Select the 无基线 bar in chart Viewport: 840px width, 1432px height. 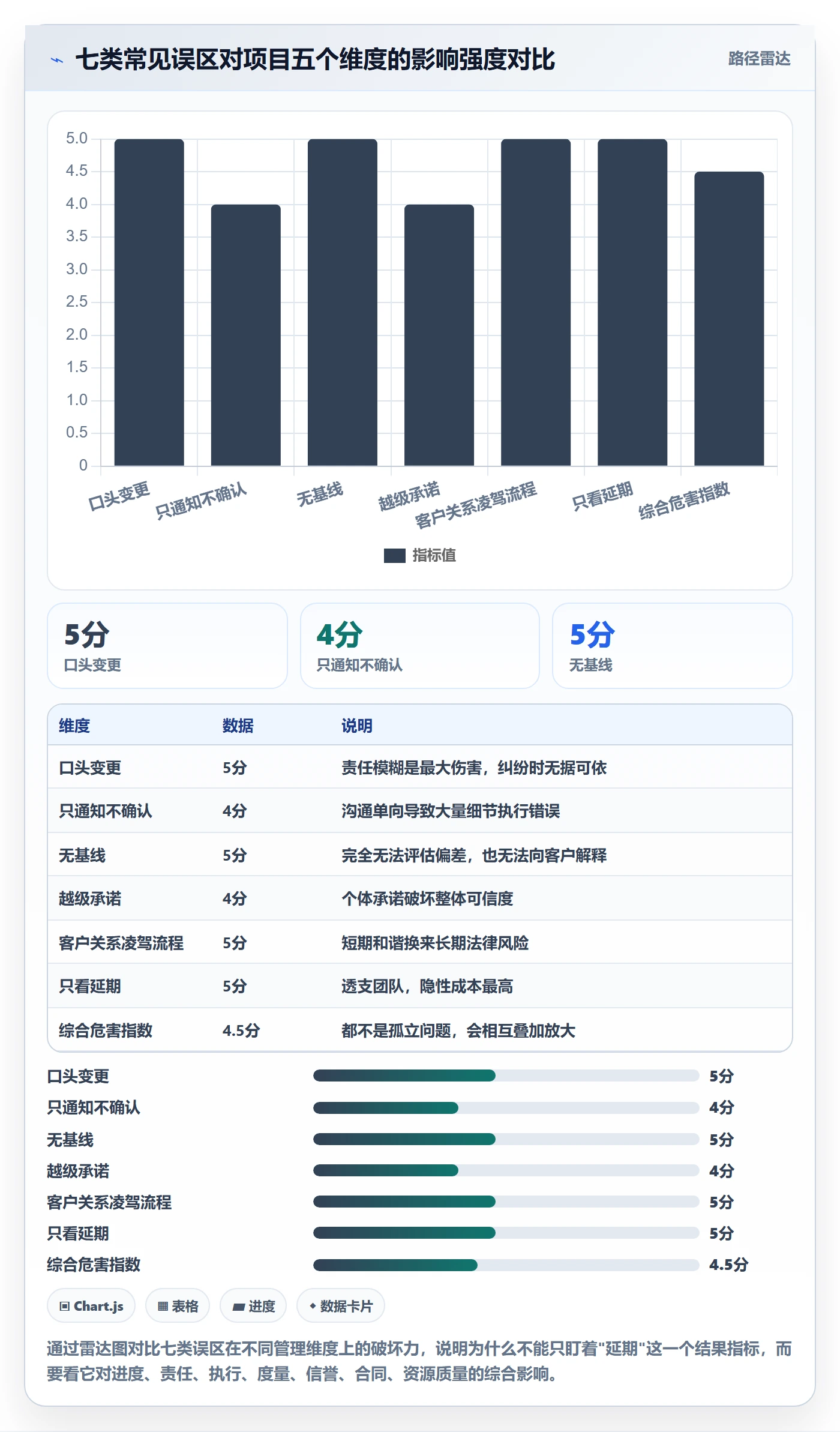coord(342,302)
